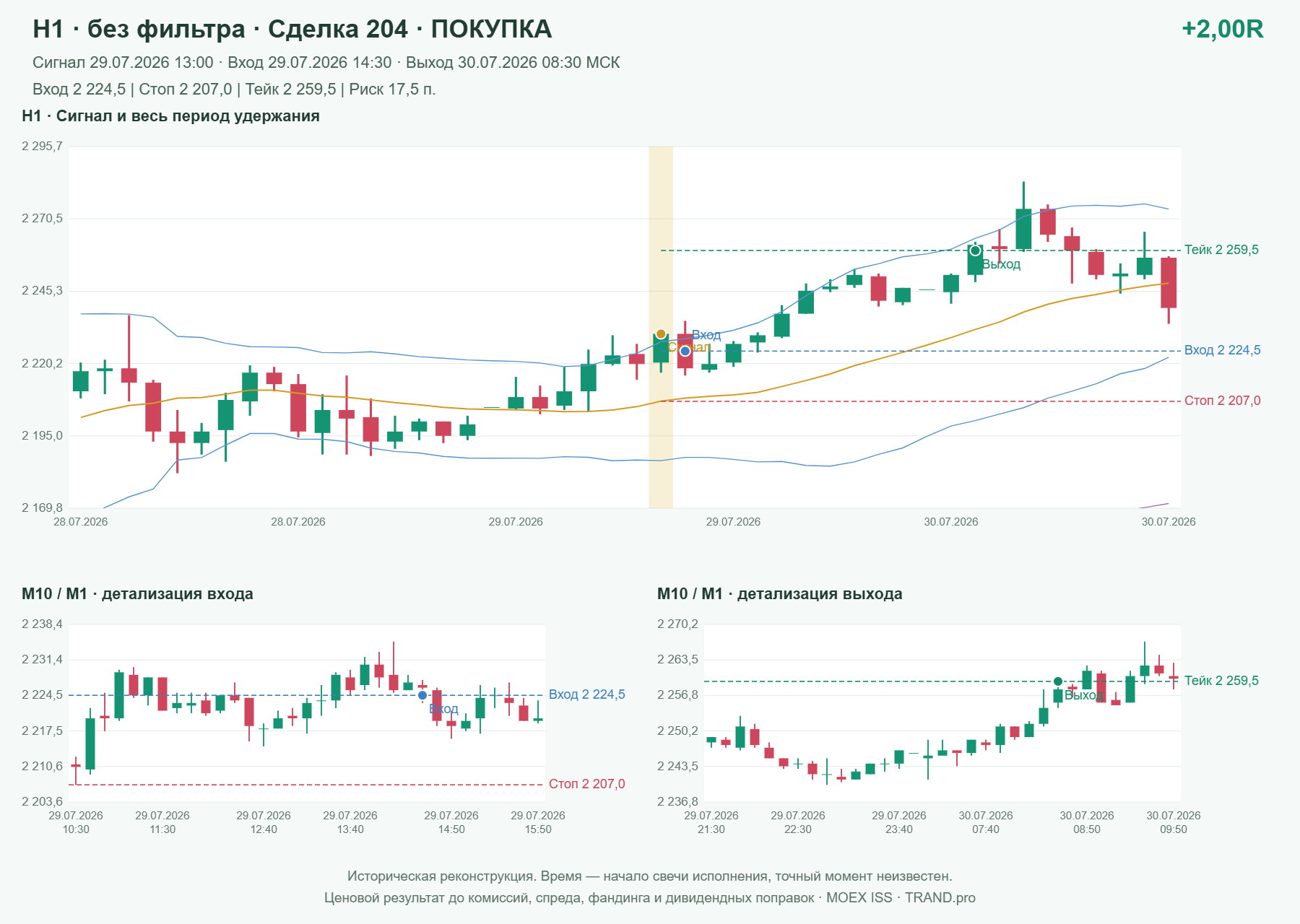Click the 2 238,4 axis value on entry chart

[42, 624]
